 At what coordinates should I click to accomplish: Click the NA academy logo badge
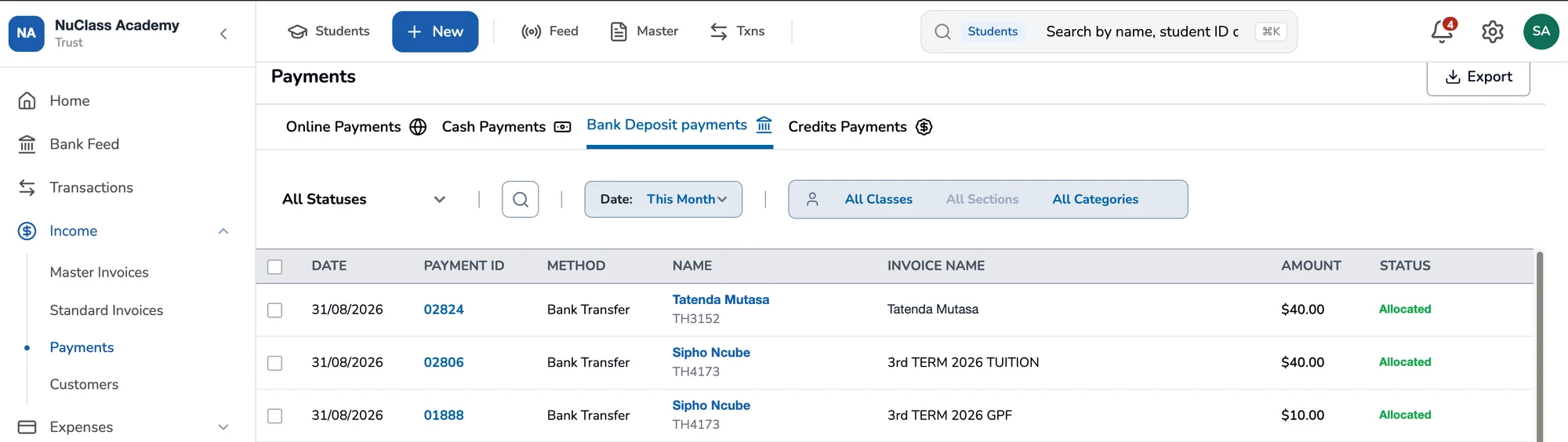click(26, 33)
